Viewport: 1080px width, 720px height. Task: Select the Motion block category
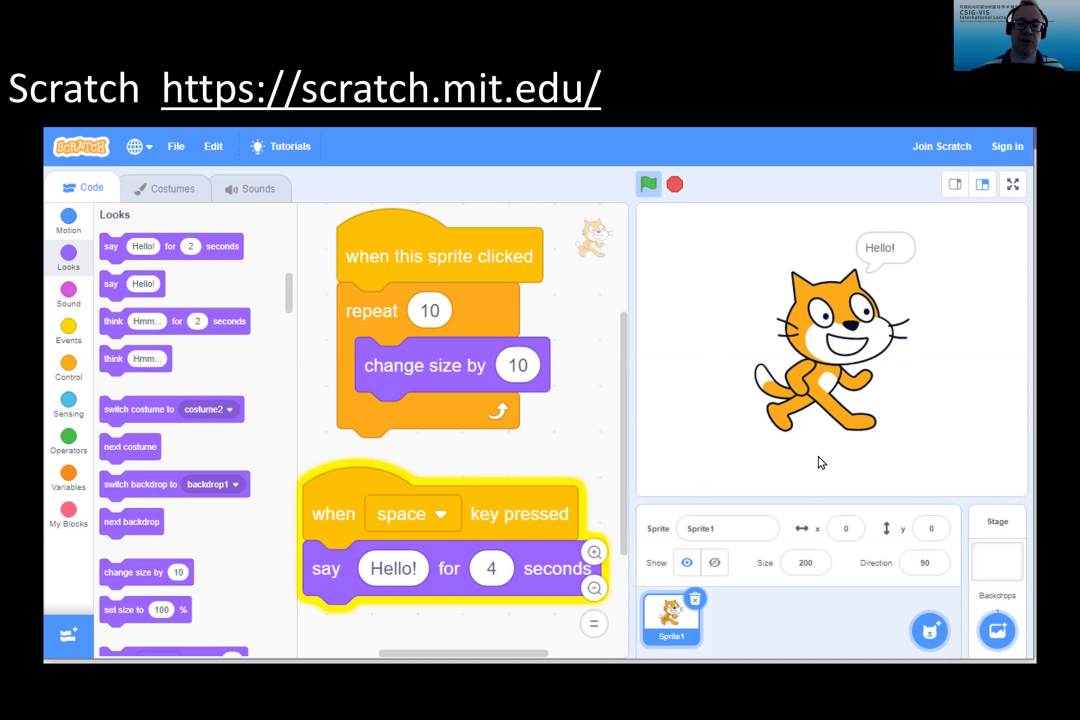coord(68,221)
